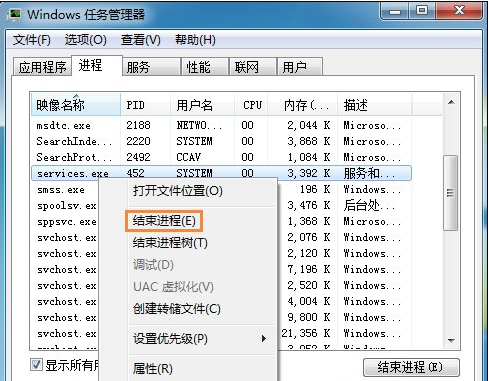Click the Task Manager title bar icon

click(14, 14)
